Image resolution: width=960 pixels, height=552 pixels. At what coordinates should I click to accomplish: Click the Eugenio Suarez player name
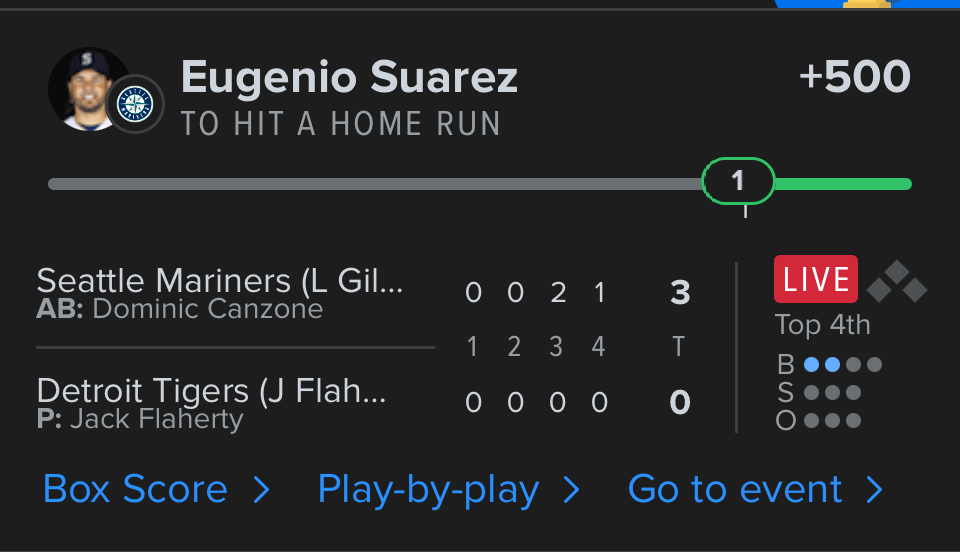tap(349, 78)
